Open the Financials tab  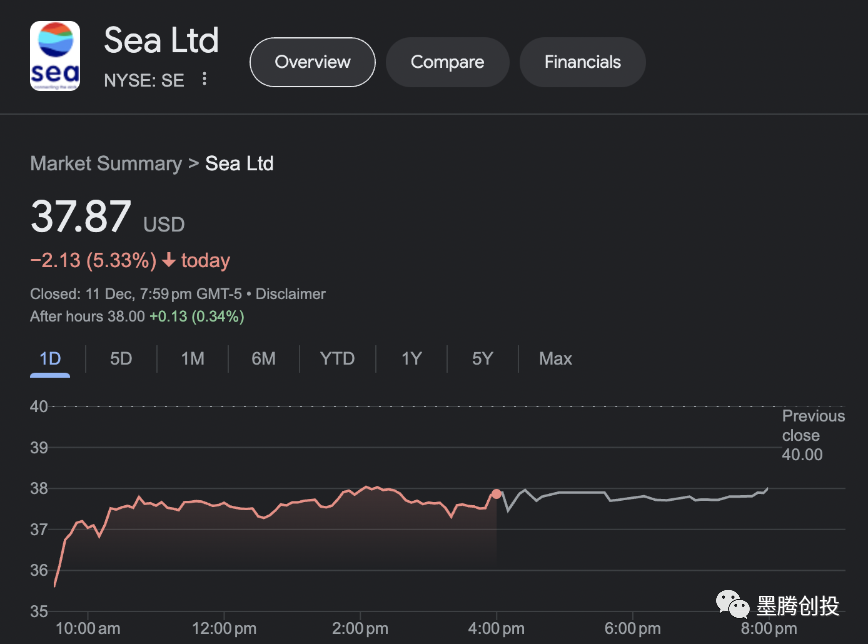[582, 62]
